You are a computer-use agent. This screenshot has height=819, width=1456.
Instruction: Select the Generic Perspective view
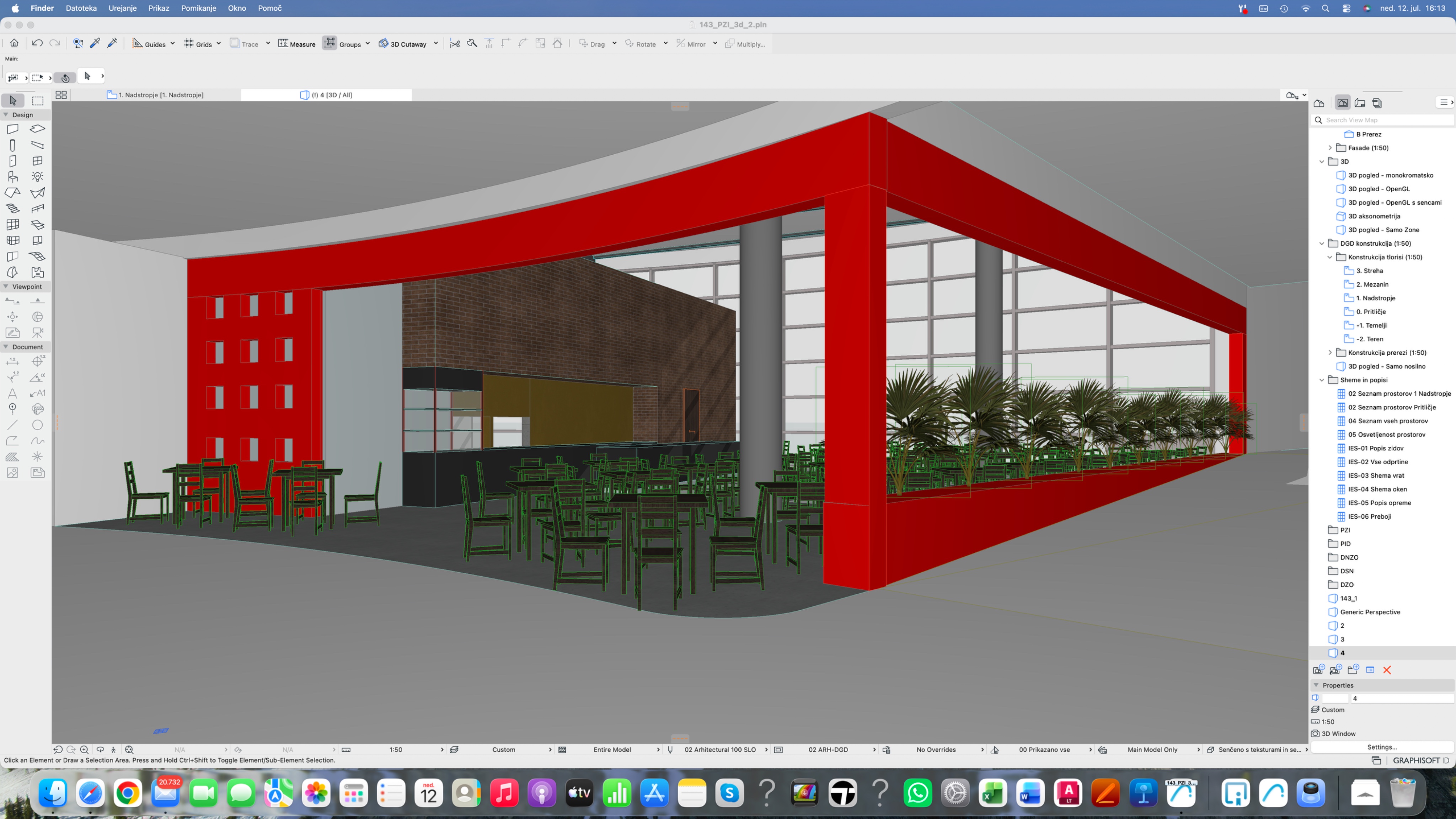[1370, 612]
